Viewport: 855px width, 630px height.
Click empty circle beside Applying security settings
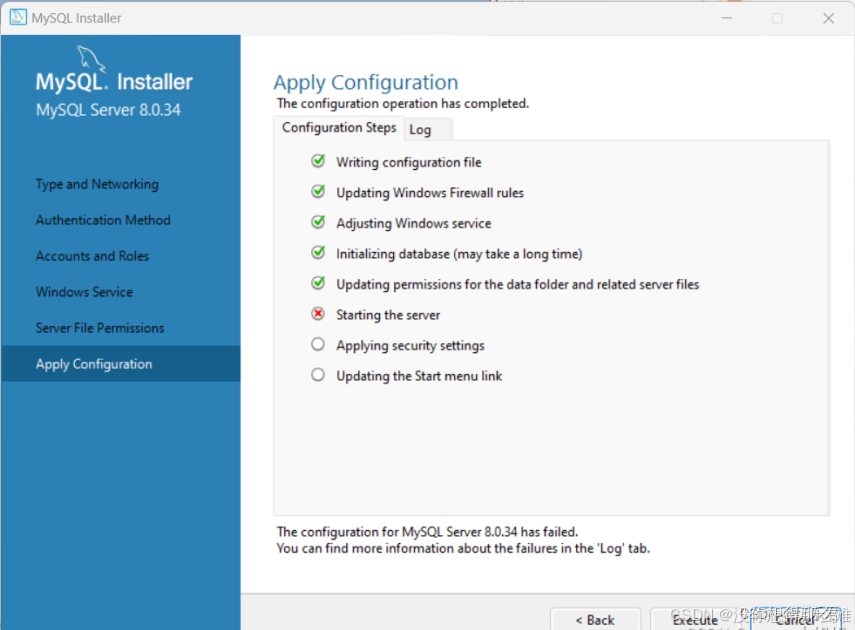318,344
